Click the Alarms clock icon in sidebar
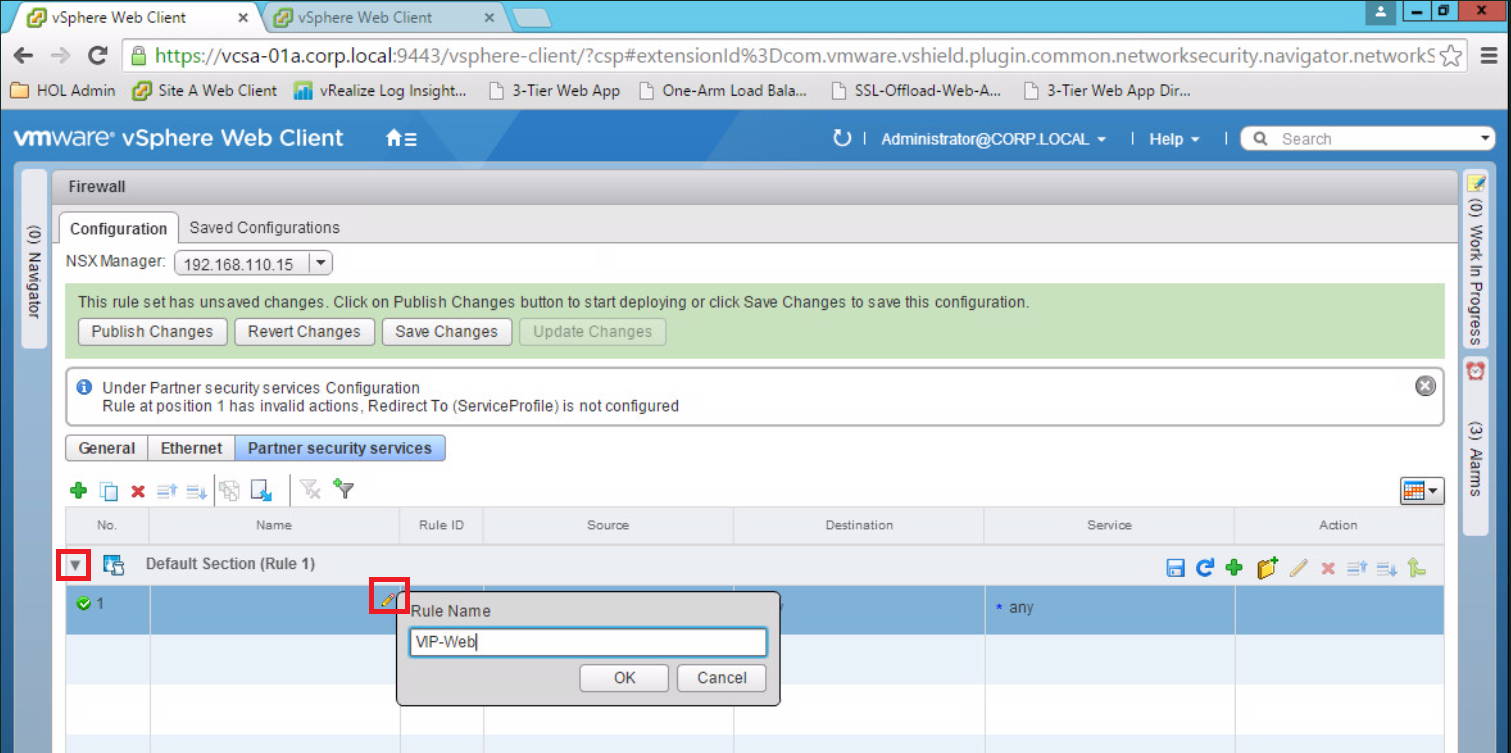 [1476, 370]
